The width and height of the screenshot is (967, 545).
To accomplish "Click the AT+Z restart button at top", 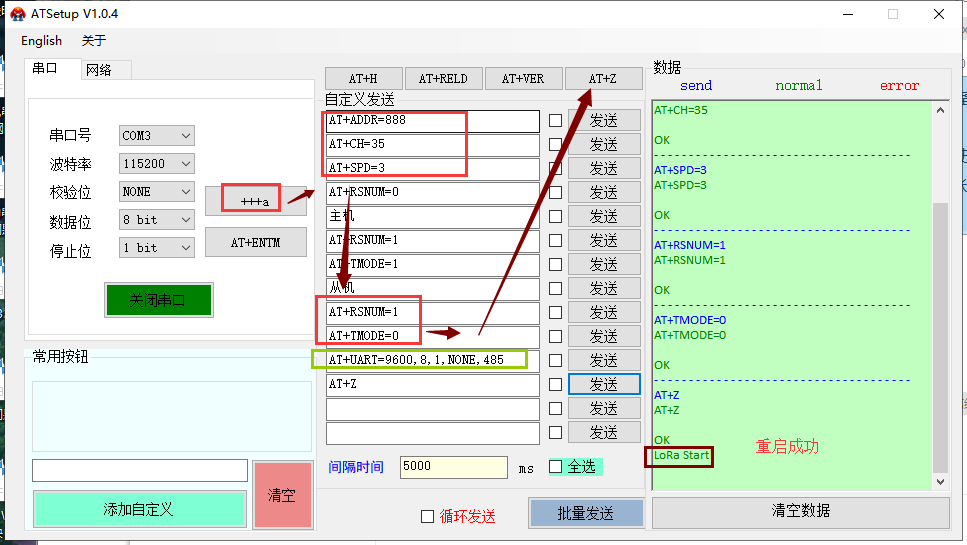I will pos(603,79).
